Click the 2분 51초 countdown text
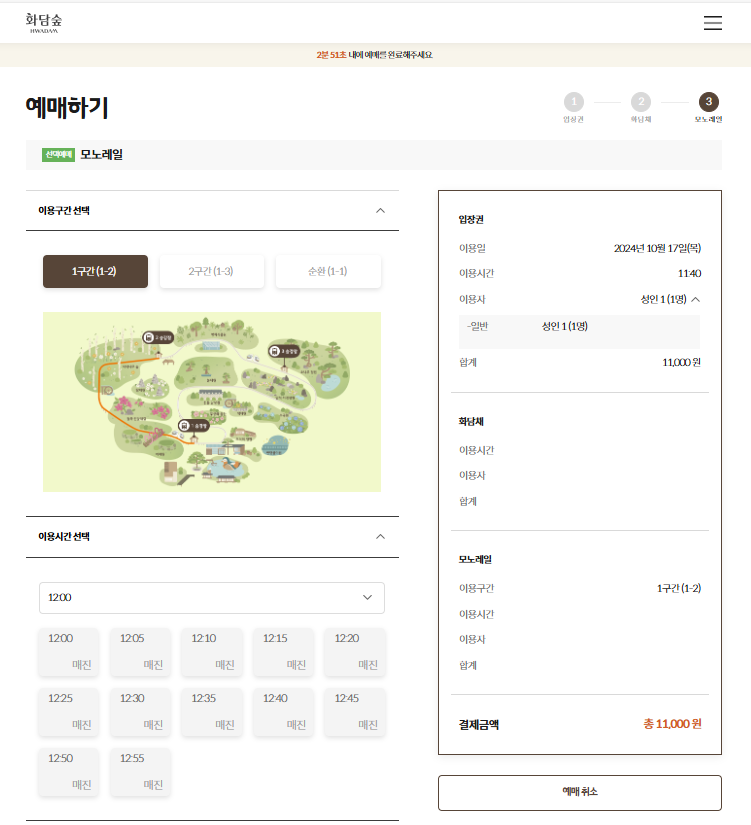Image resolution: width=751 pixels, height=825 pixels. tap(331, 55)
